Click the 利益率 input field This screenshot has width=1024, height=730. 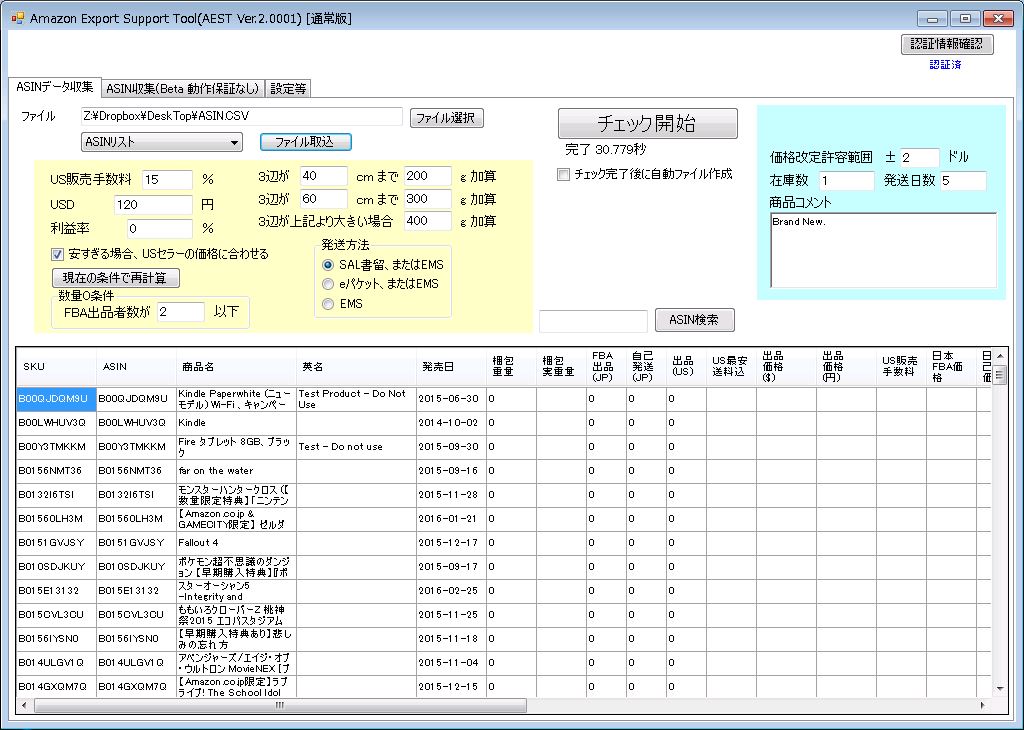(x=160, y=229)
